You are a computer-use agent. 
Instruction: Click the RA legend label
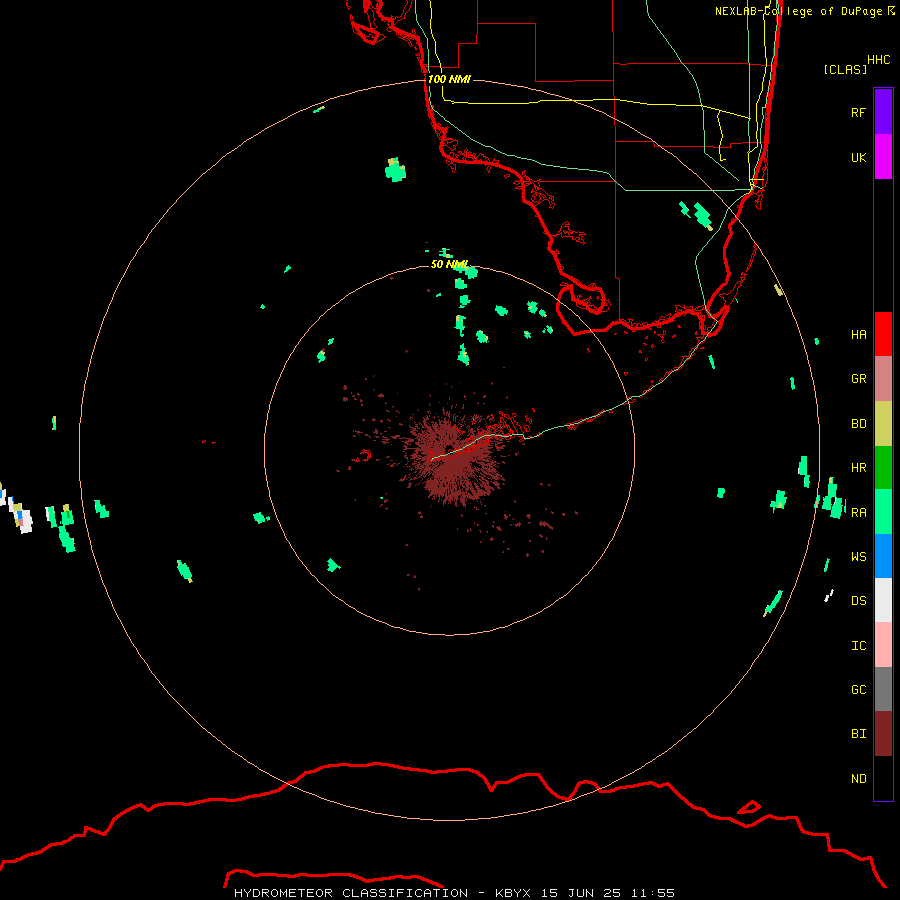pyautogui.click(x=858, y=513)
